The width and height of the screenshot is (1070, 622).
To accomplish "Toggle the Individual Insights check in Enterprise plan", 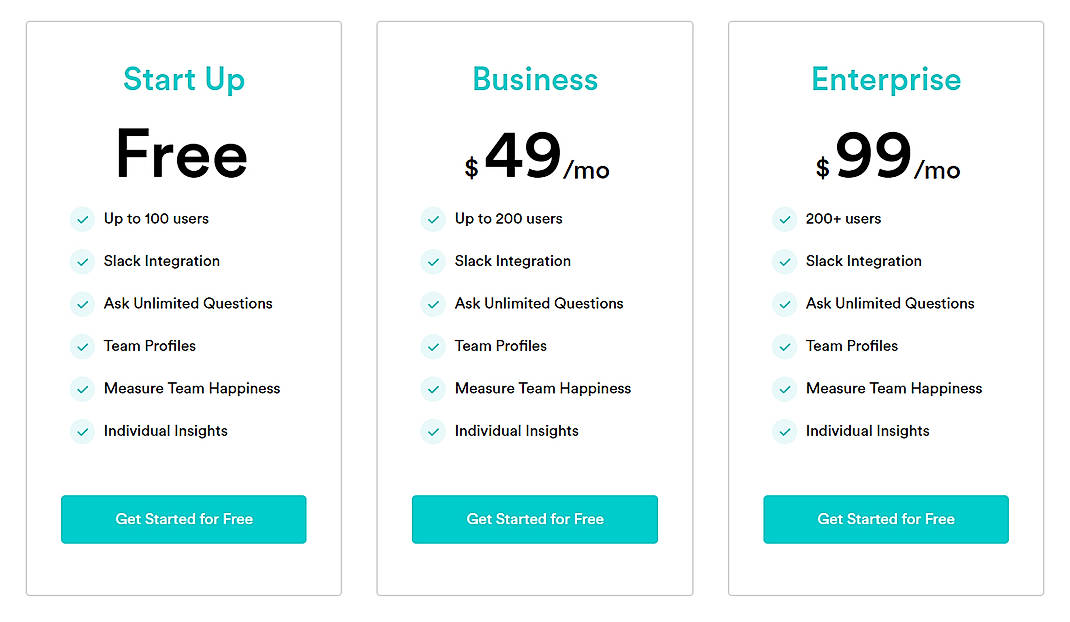I will [x=784, y=431].
